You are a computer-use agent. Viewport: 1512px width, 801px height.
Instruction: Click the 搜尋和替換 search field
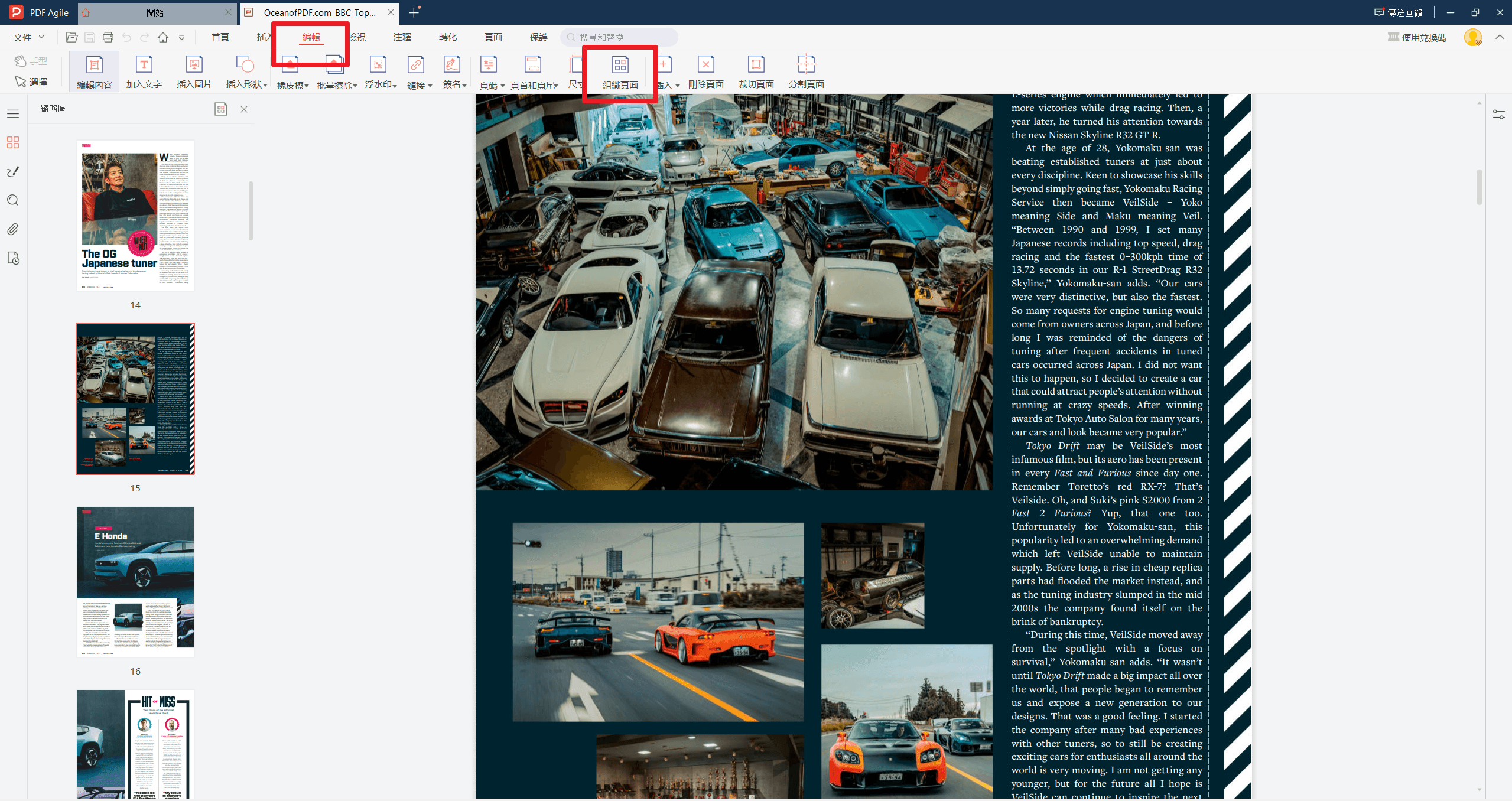619,37
